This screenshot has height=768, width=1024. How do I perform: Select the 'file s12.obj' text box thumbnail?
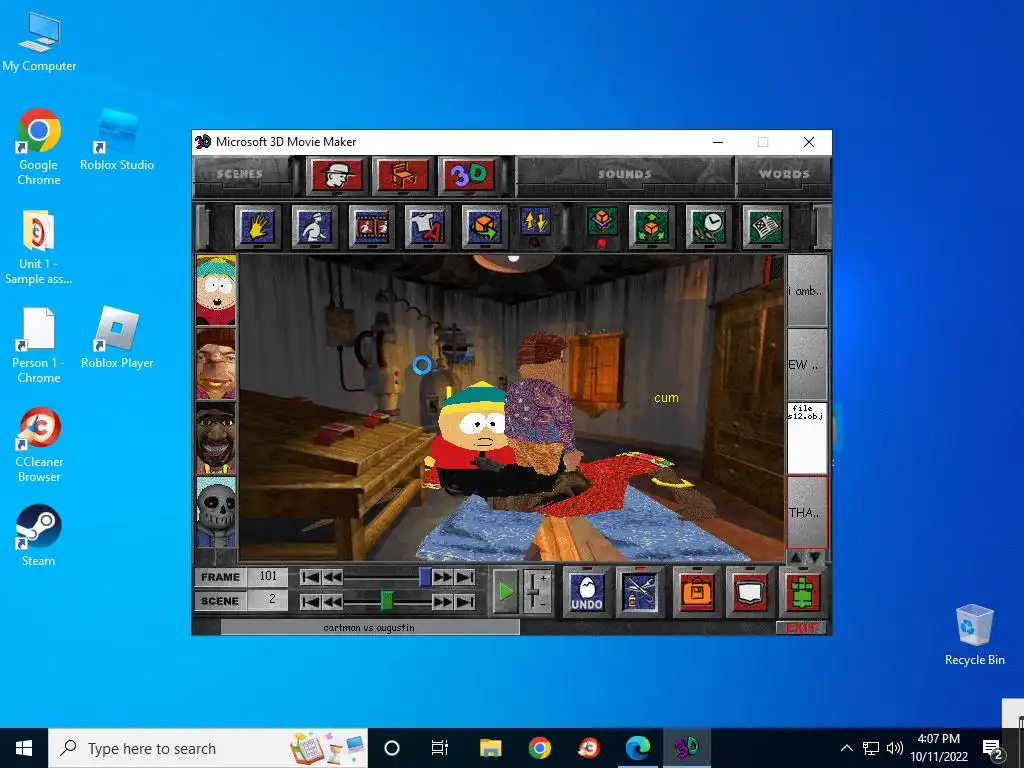pyautogui.click(x=807, y=438)
